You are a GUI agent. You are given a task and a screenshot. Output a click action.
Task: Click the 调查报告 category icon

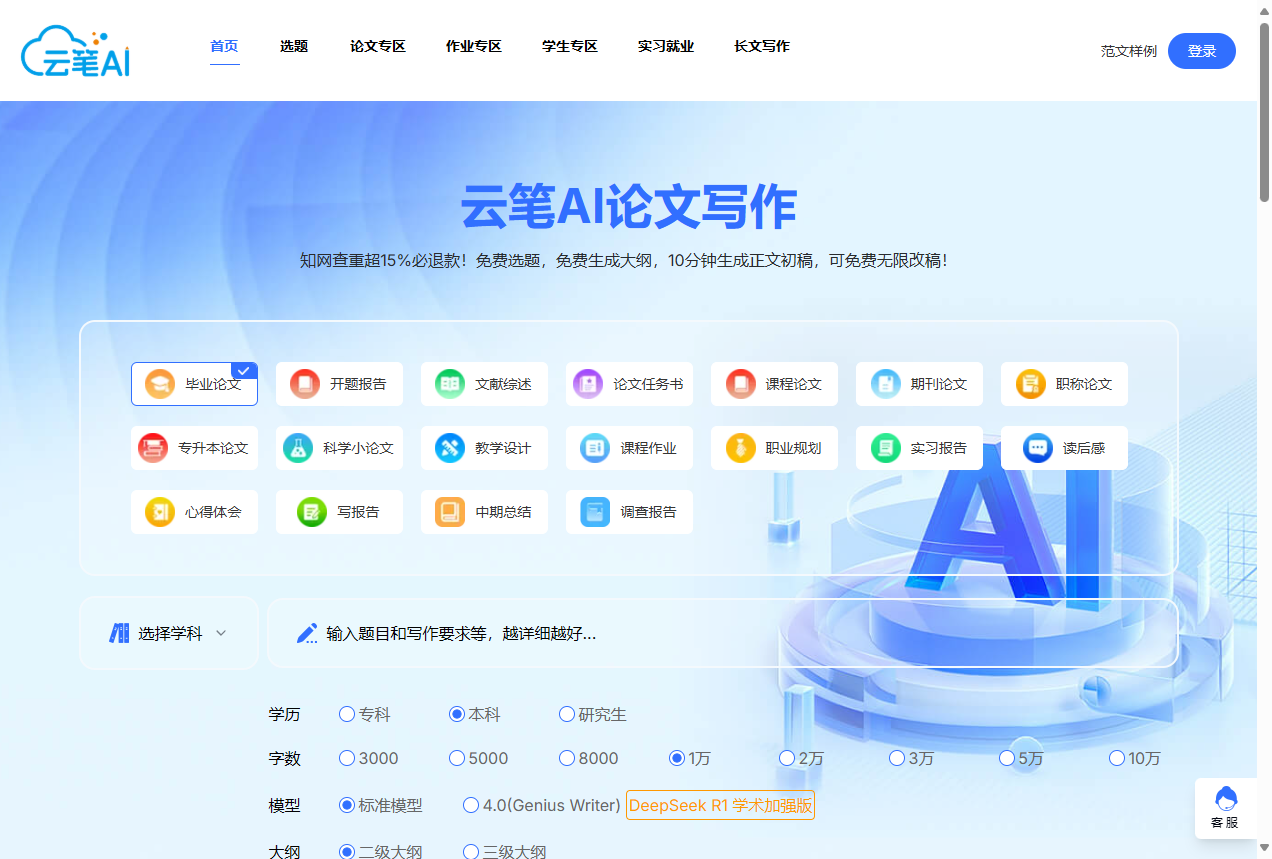pyautogui.click(x=629, y=512)
